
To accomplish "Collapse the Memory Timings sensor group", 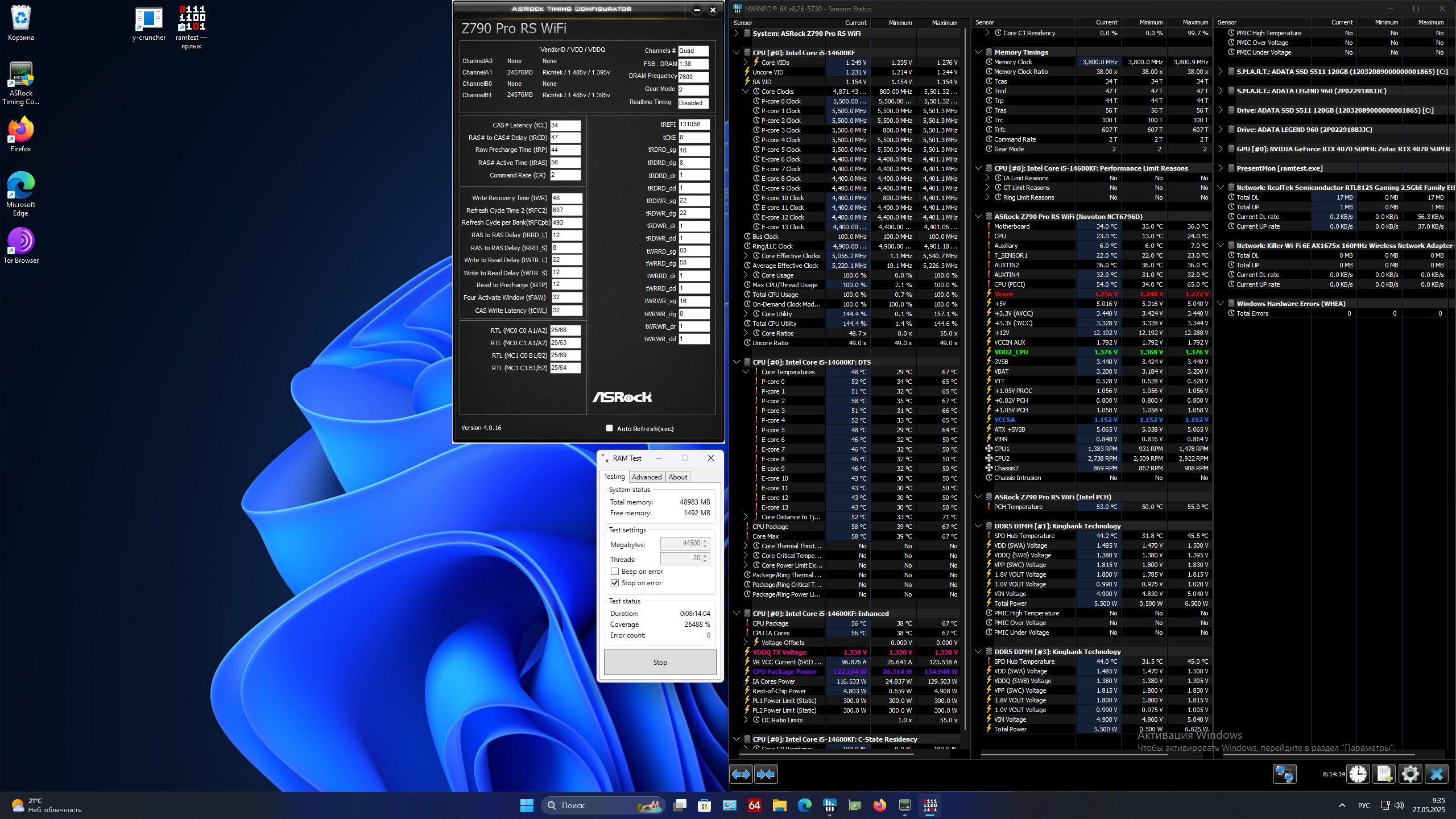I will 978,52.
